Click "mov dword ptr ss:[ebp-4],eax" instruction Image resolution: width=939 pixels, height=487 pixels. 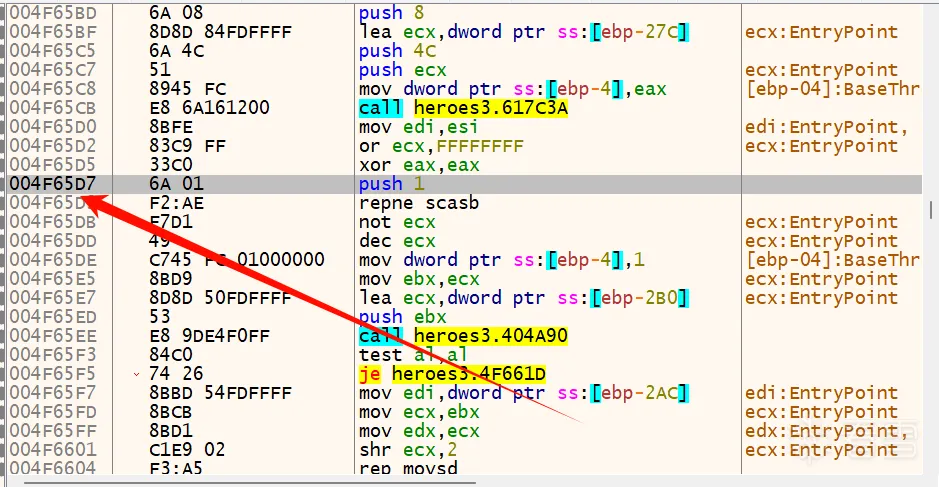click(x=513, y=89)
